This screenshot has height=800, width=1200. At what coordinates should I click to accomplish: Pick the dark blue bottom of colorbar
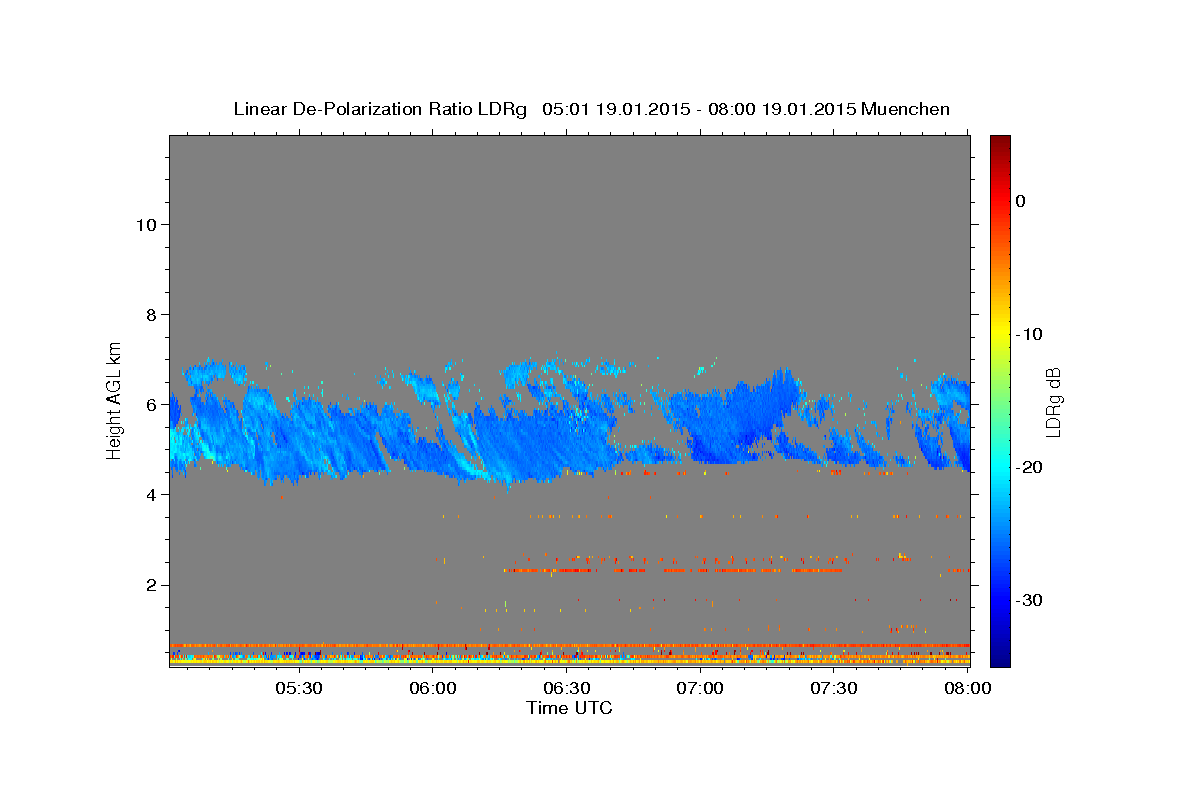point(1000,657)
